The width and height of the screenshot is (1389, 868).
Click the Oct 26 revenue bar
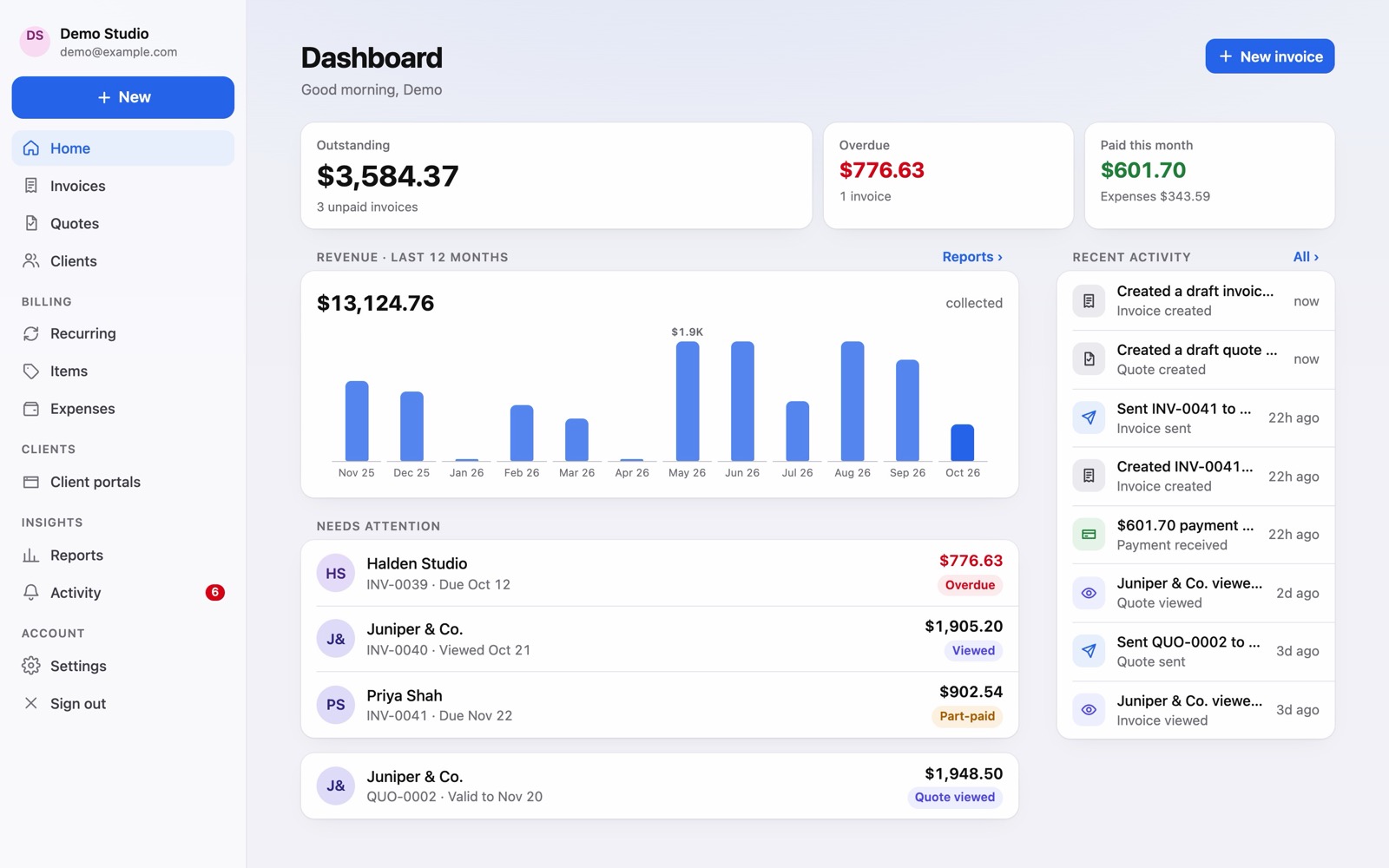(x=963, y=443)
